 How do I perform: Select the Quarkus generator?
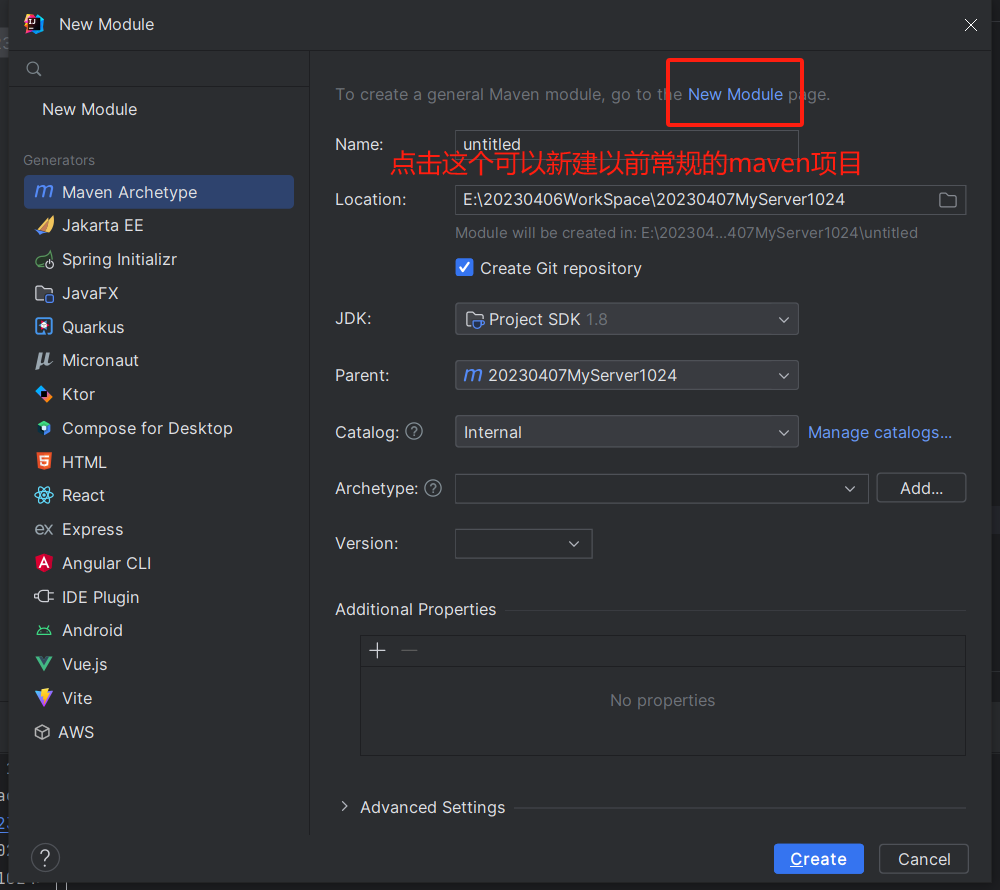coord(93,327)
